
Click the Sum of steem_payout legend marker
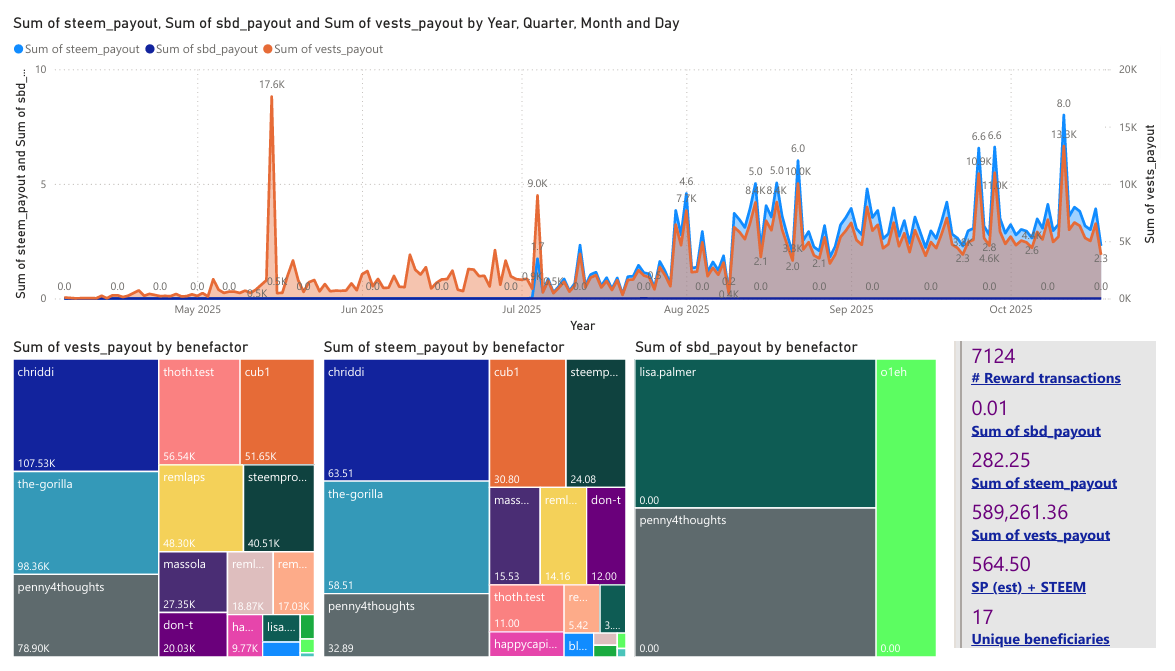[x=19, y=49]
